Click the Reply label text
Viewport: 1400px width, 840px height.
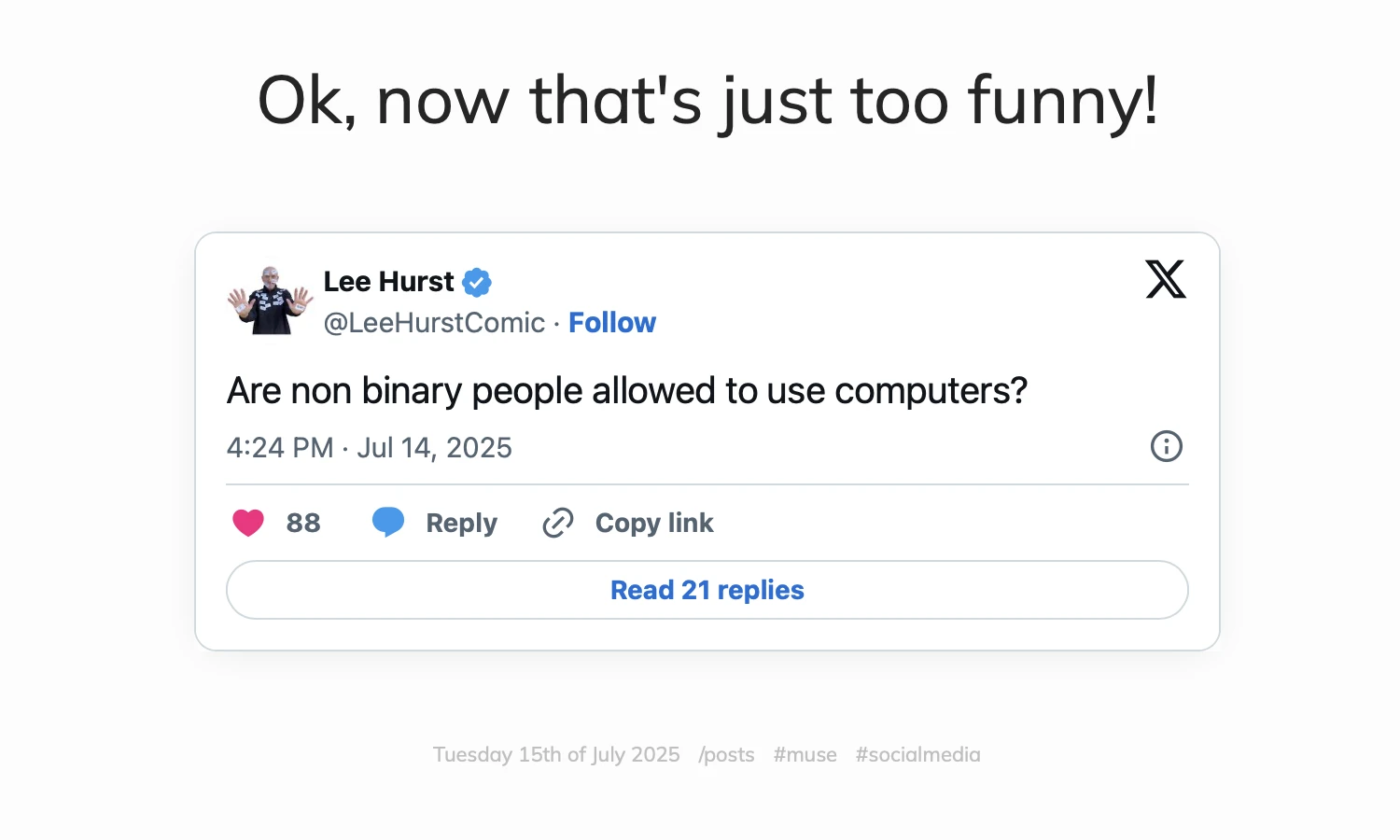tap(461, 523)
